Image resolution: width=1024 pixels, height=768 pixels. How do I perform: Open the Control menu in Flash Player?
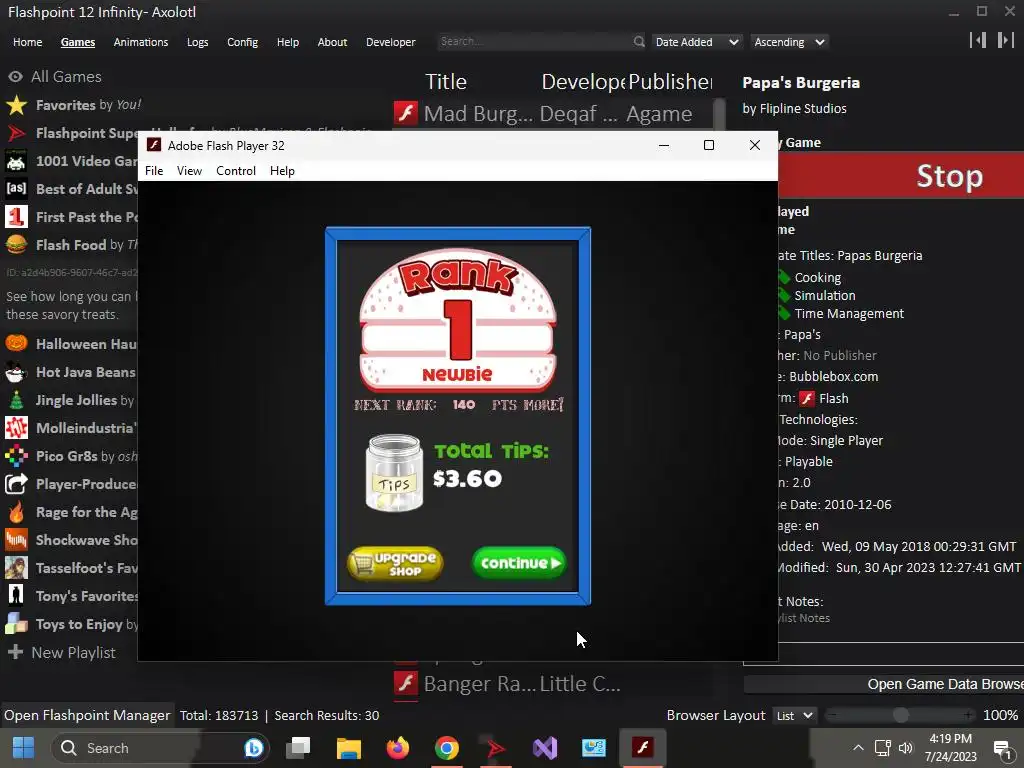236,171
